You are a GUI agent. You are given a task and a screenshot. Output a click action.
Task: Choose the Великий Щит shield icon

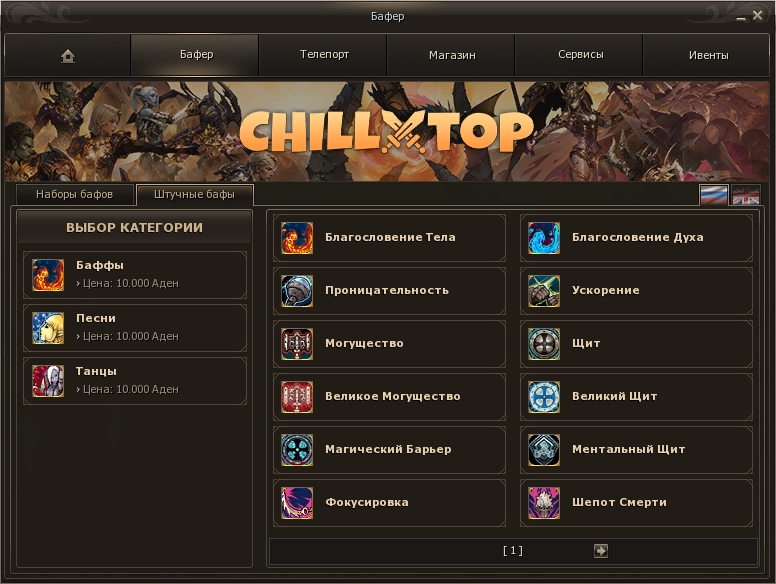click(544, 397)
